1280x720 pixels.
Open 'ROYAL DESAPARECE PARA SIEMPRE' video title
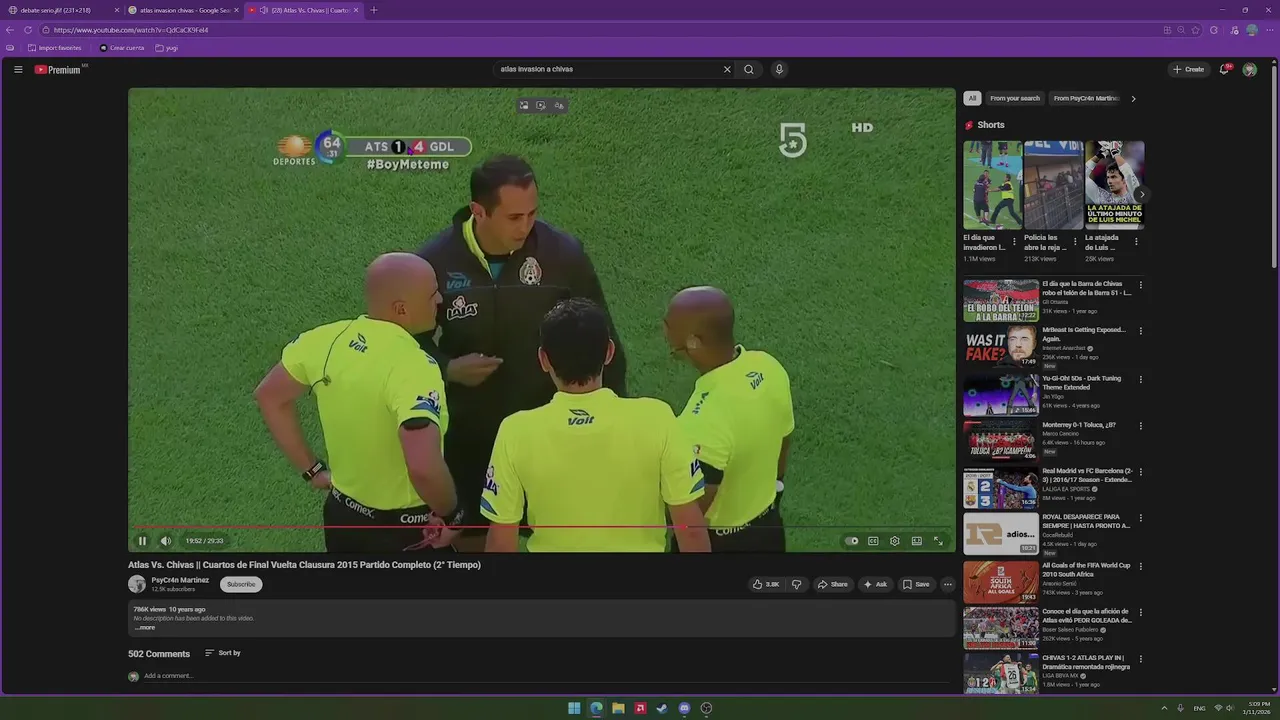[1086, 521]
